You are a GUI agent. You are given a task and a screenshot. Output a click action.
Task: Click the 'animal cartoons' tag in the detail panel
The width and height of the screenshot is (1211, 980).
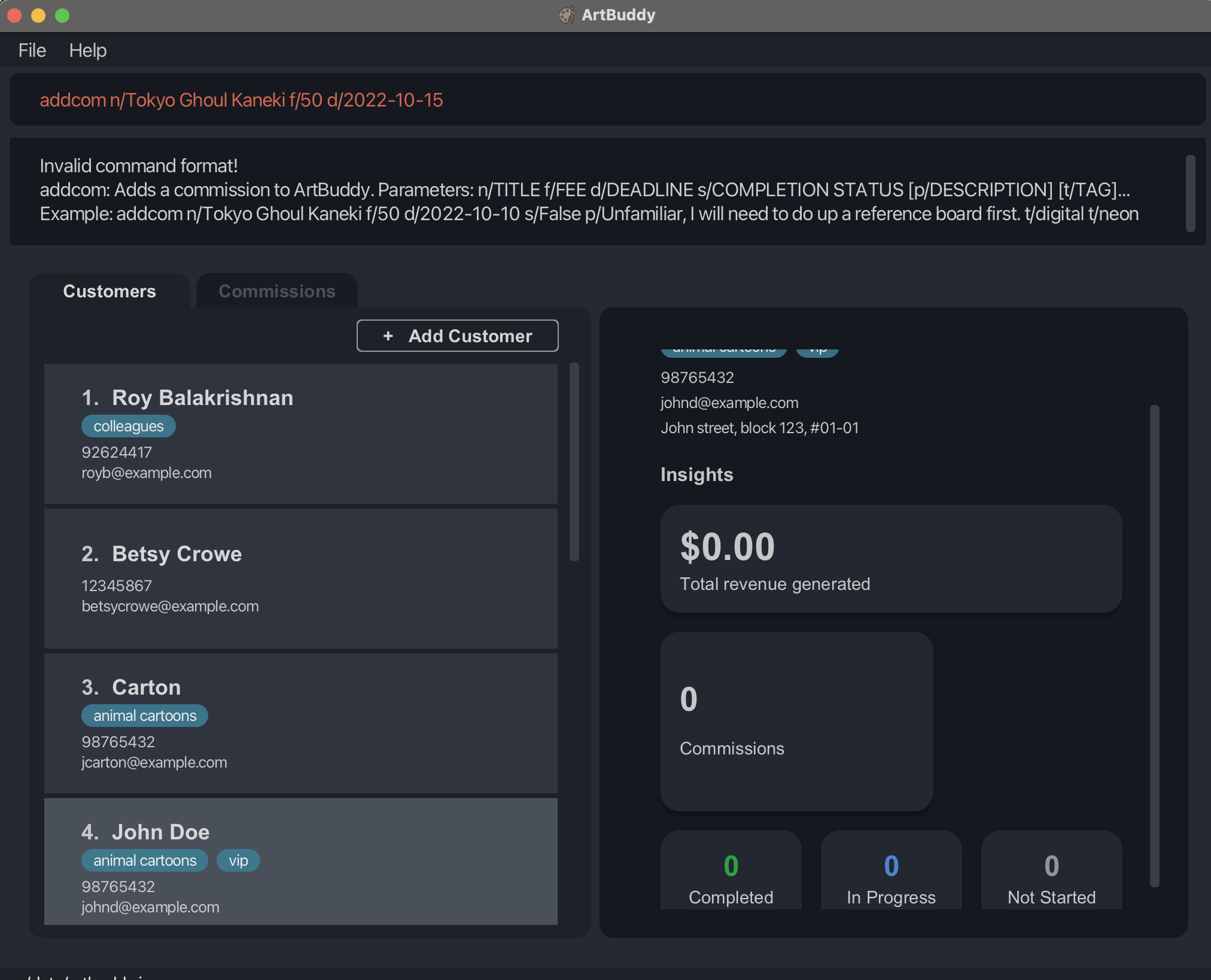[723, 349]
